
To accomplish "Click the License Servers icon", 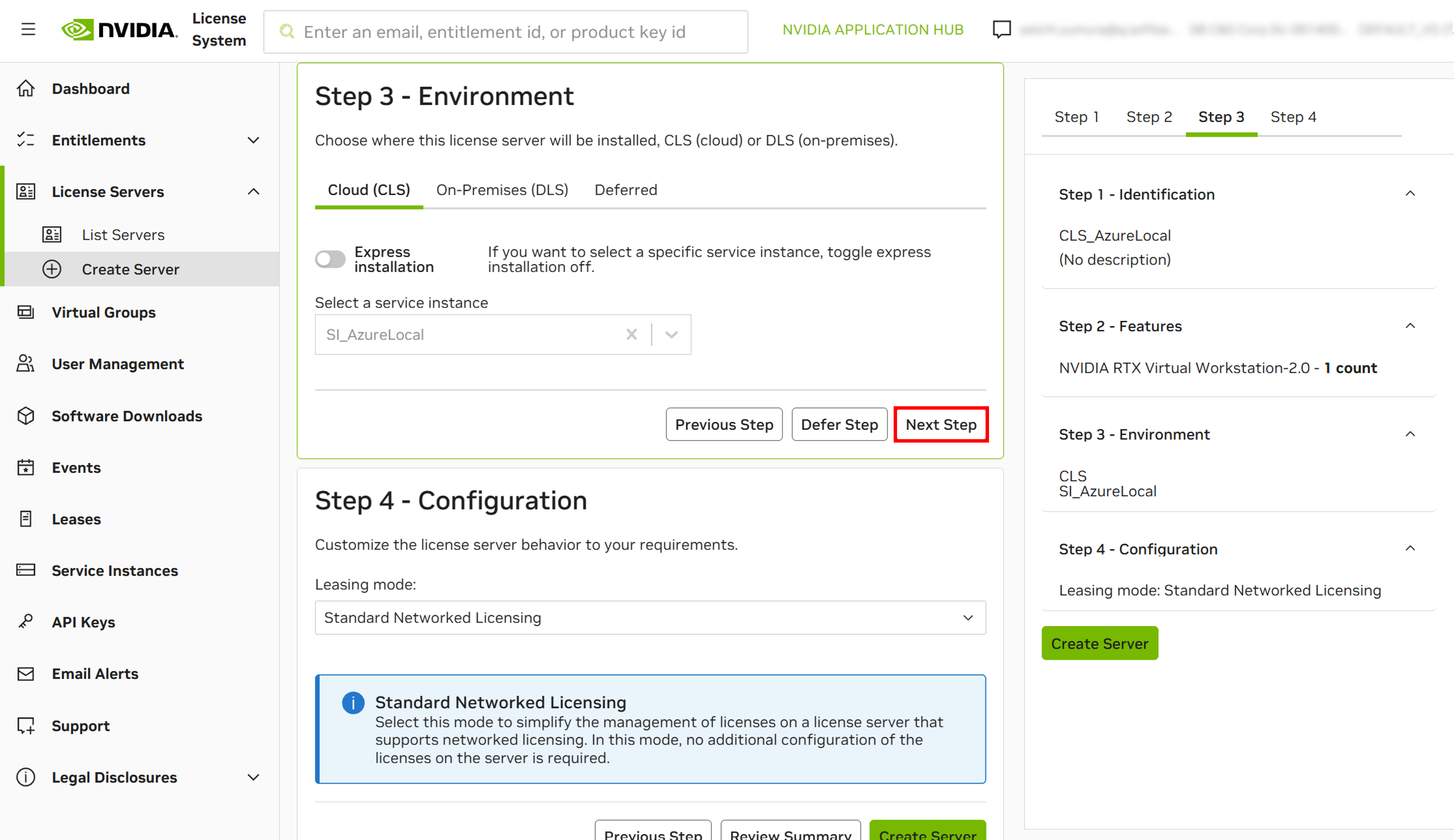I will (x=26, y=191).
